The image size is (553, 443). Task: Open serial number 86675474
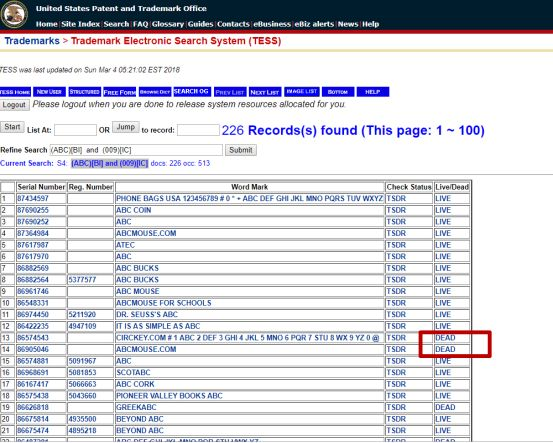point(33,431)
